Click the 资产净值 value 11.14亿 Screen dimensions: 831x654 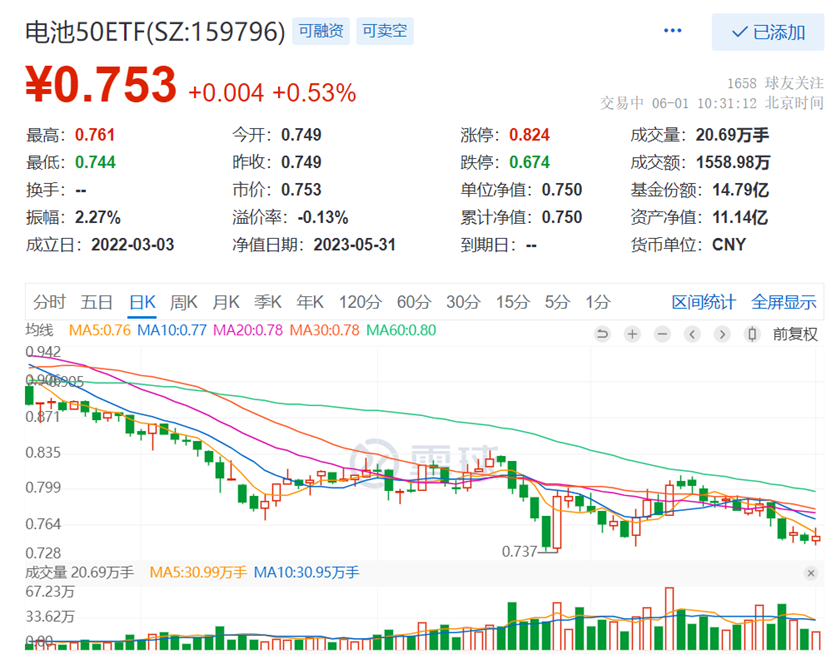tap(740, 217)
